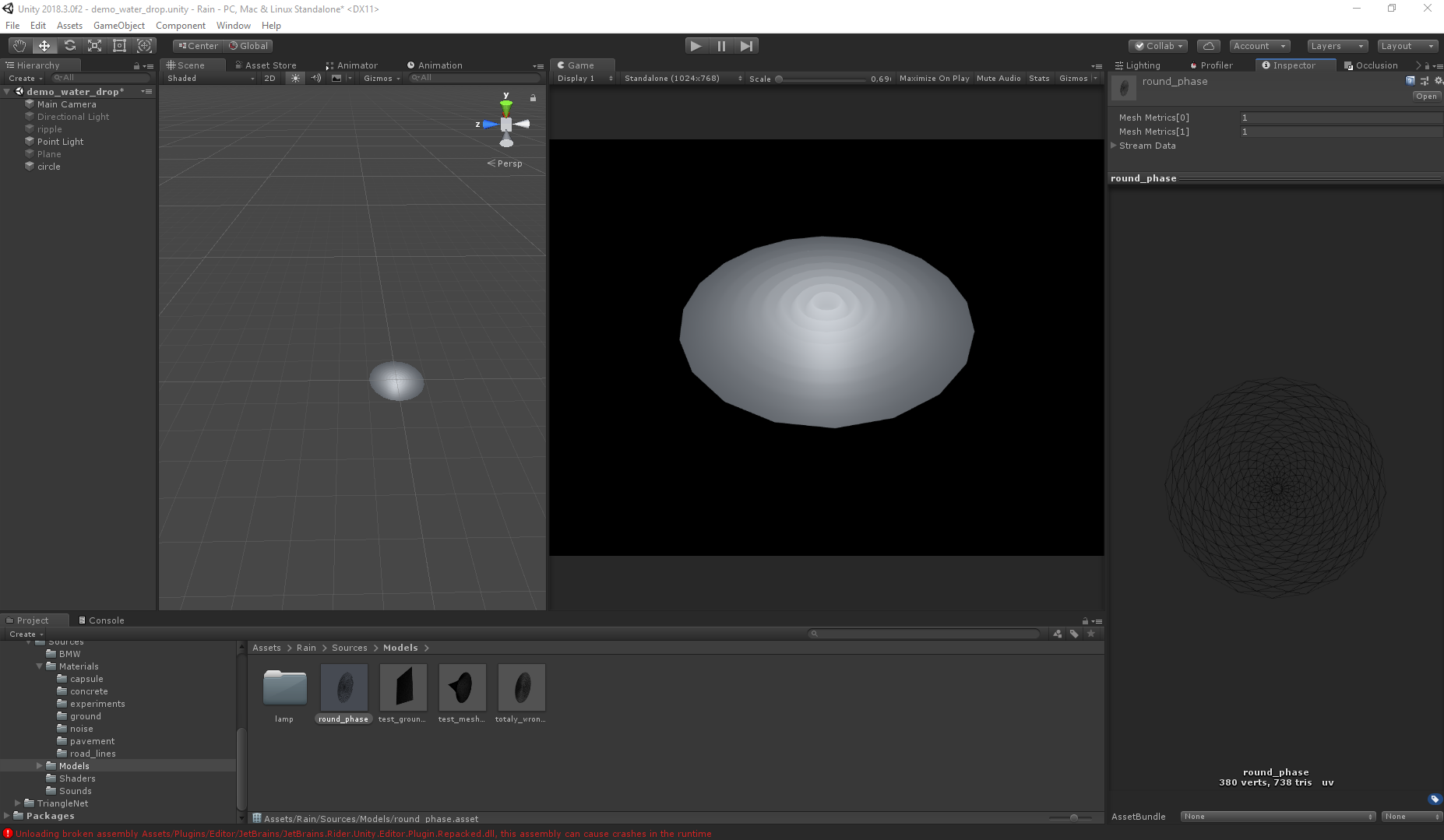Open the GameObject menu
The height and width of the screenshot is (840, 1444).
[x=119, y=26]
